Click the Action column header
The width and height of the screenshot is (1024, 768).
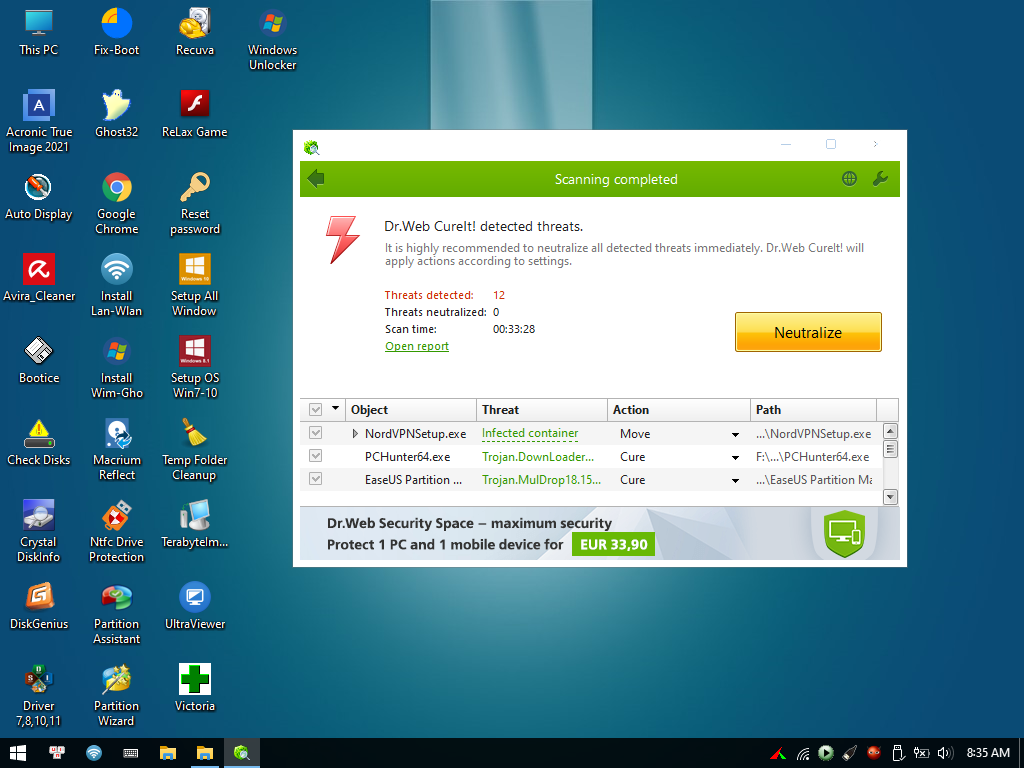[679, 409]
